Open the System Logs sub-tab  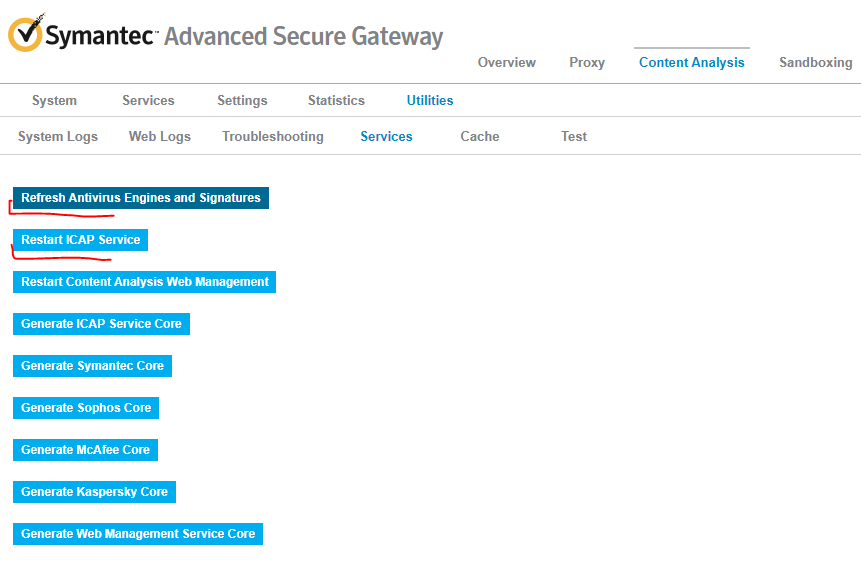(58, 136)
